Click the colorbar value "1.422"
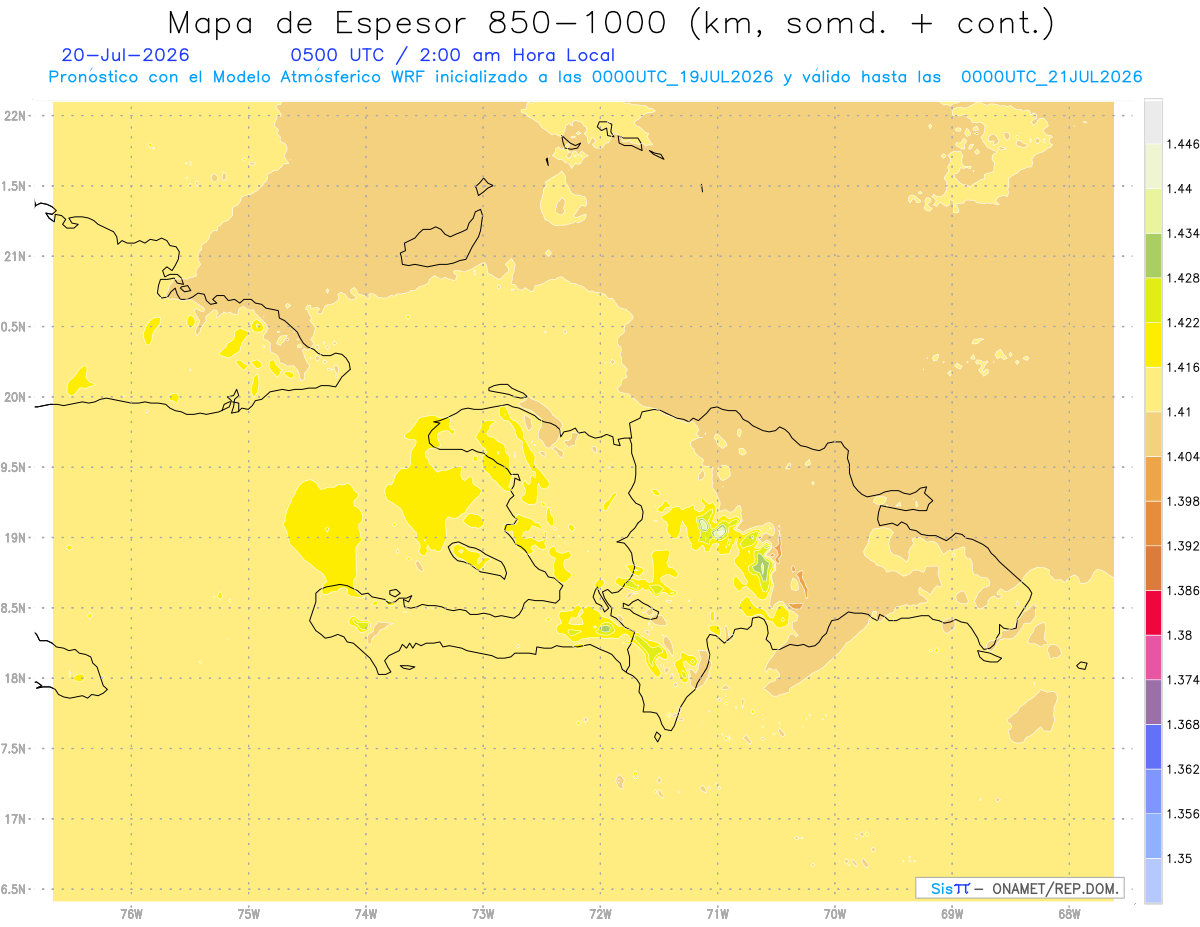 tap(1182, 322)
